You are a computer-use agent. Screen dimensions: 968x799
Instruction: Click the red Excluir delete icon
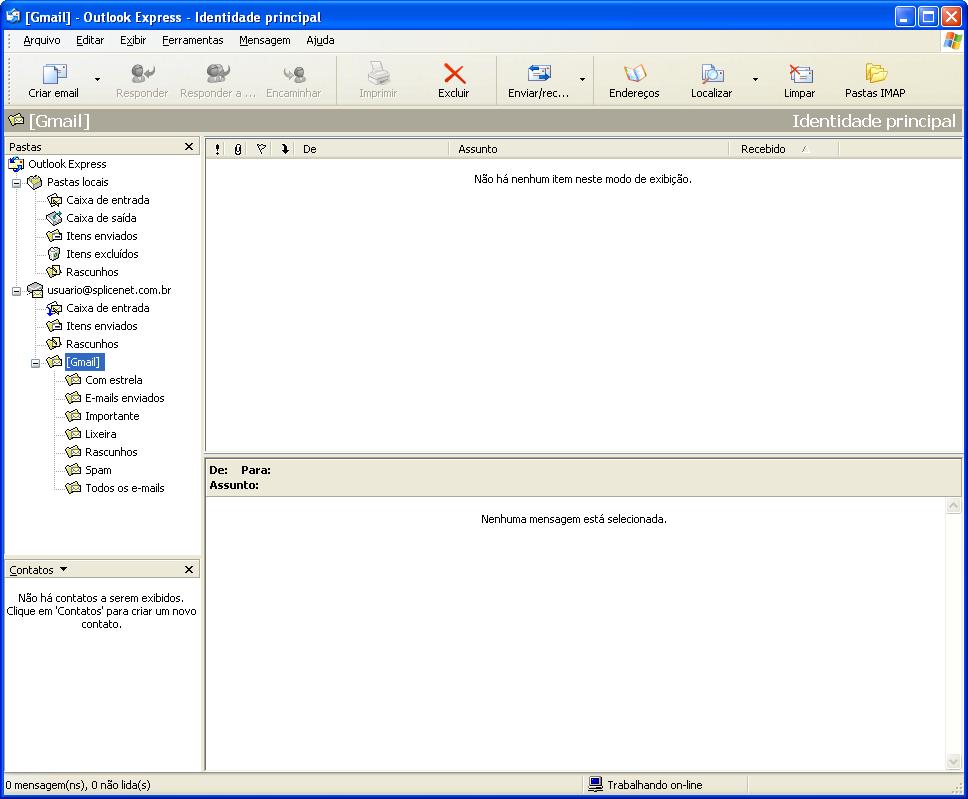(454, 74)
